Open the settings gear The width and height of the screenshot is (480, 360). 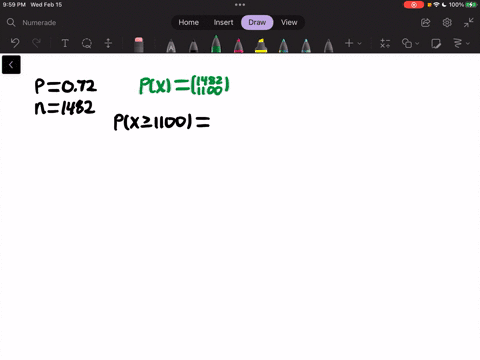447,23
